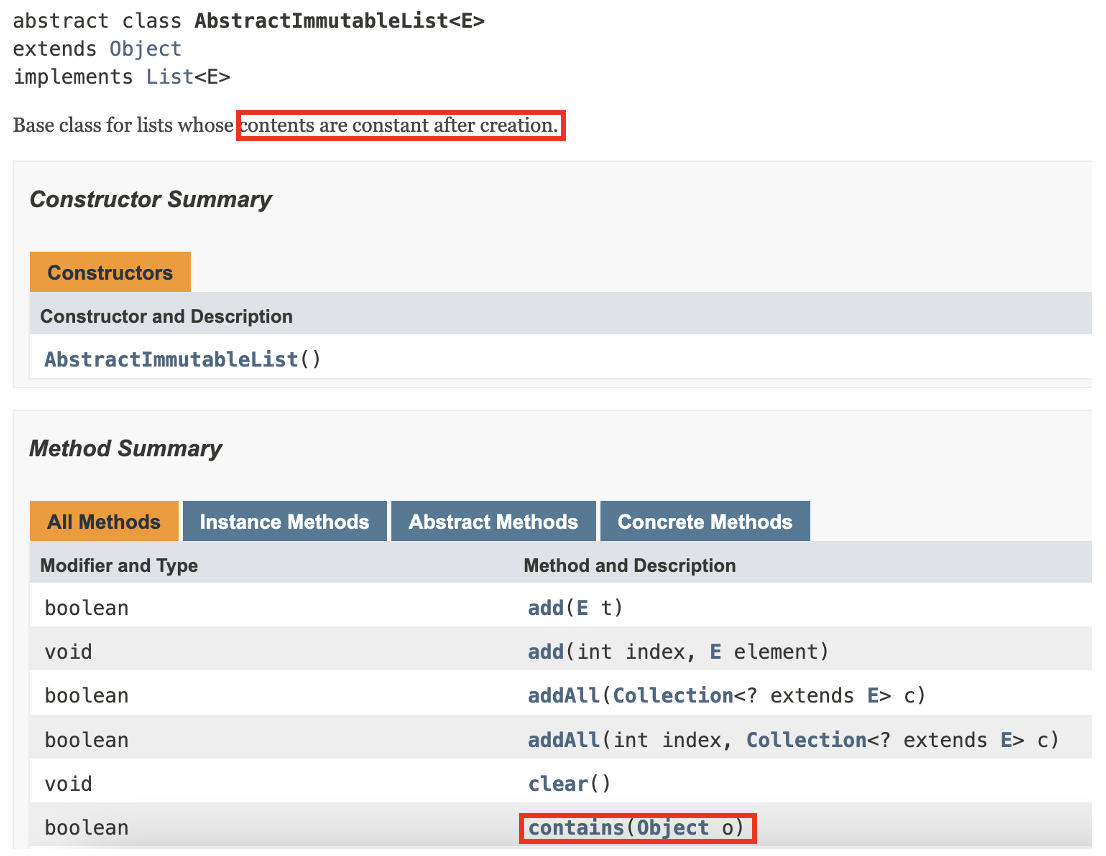This screenshot has width=1106, height=856.
Task: Click E type in addAll(int index, ...) row
Action: coord(1007,740)
